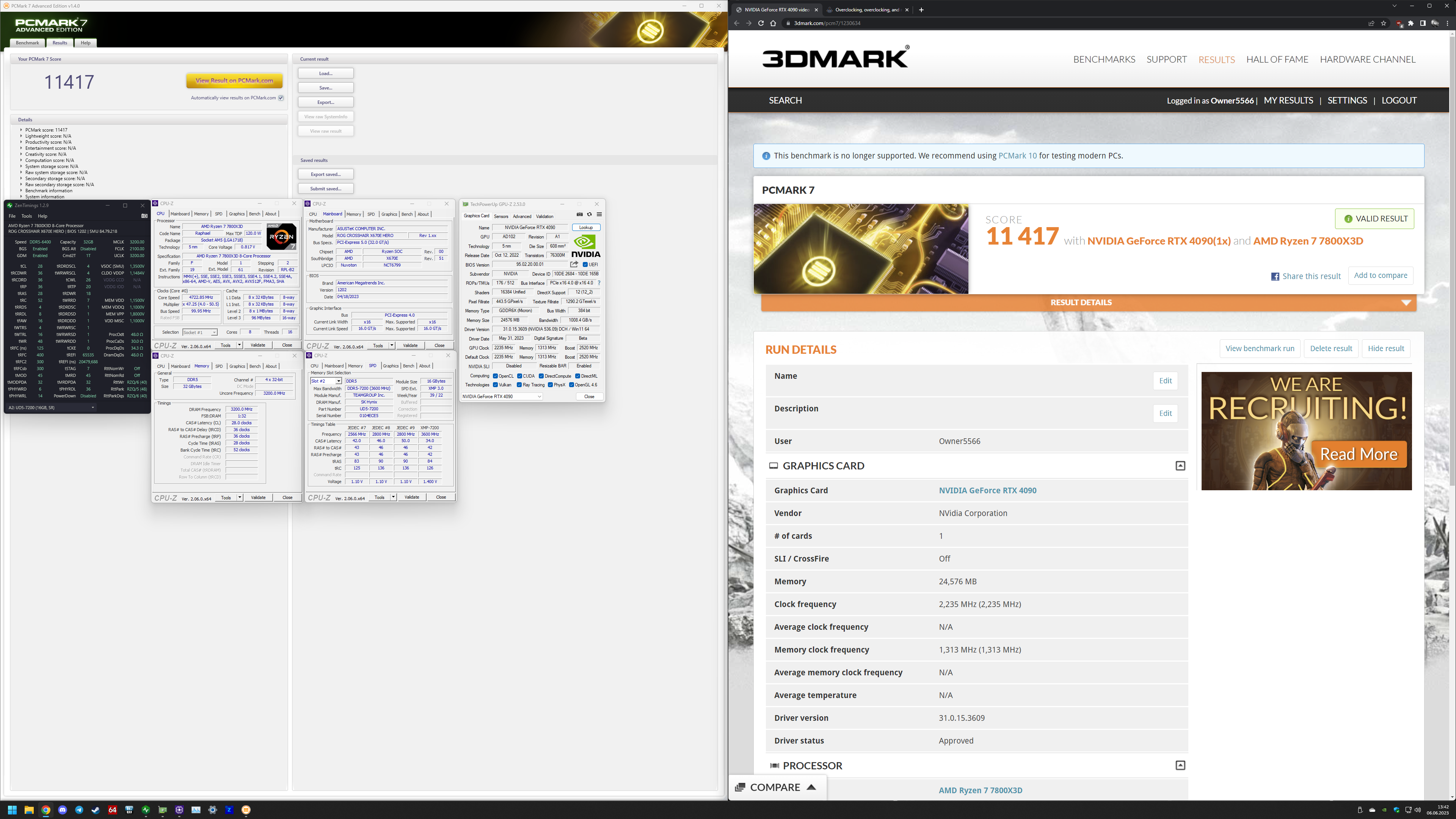Click the Edit button beside Name
This screenshot has height=819, width=1456.
(1165, 380)
